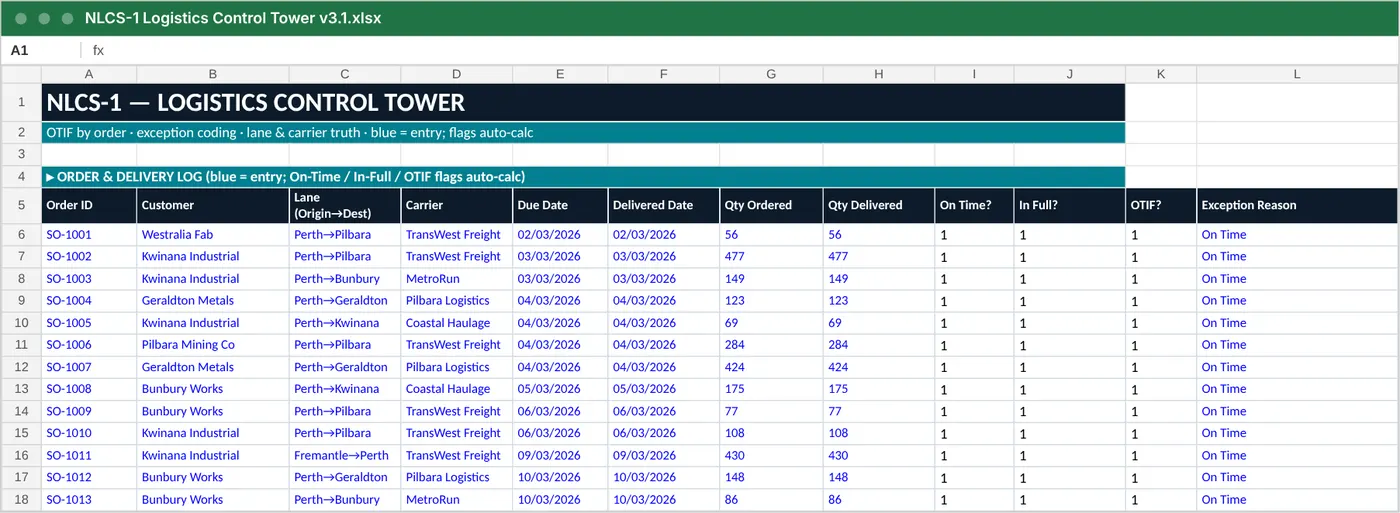Select column L header
The height and width of the screenshot is (513, 1400).
1297,74
